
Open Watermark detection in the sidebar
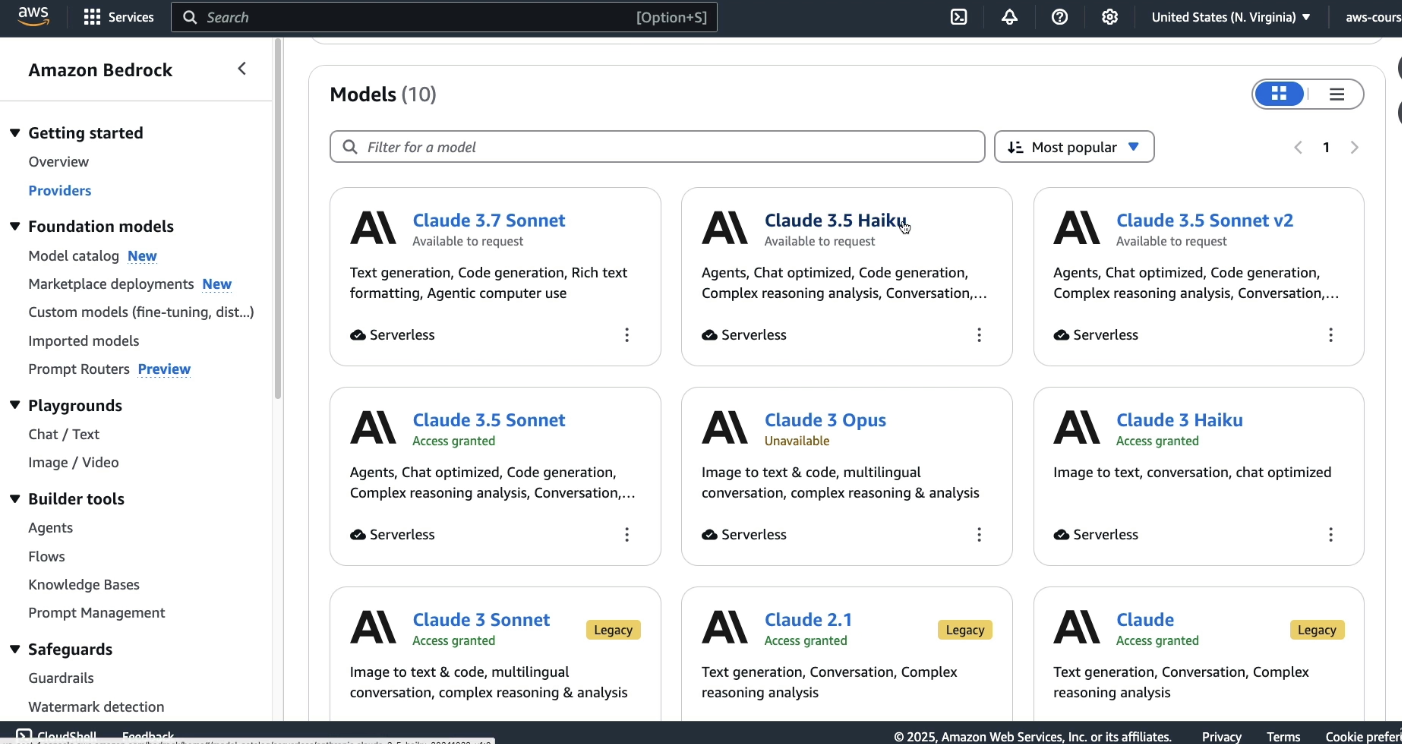click(96, 707)
